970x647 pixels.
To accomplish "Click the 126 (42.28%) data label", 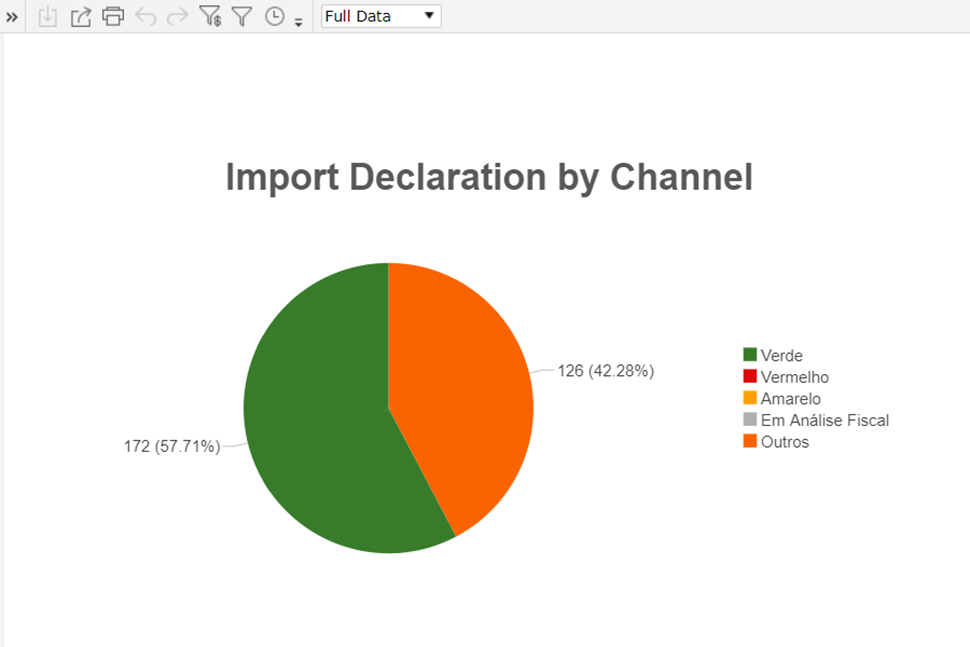I will [x=606, y=371].
